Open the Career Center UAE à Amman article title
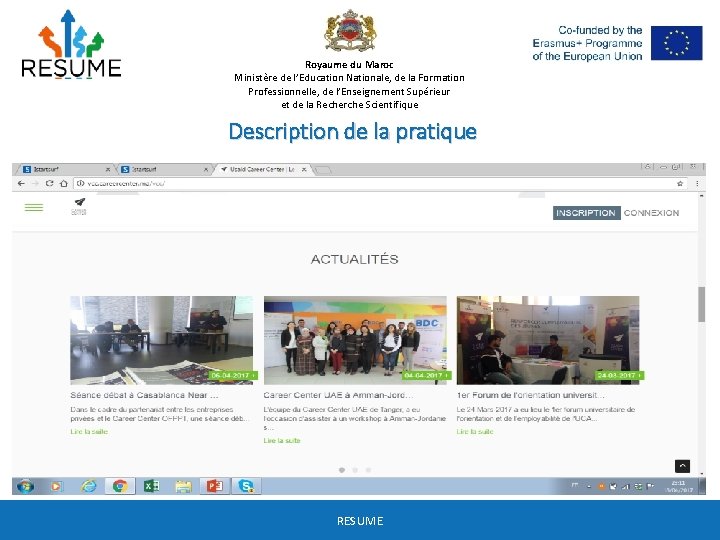Image resolution: width=720 pixels, height=540 pixels. point(338,395)
